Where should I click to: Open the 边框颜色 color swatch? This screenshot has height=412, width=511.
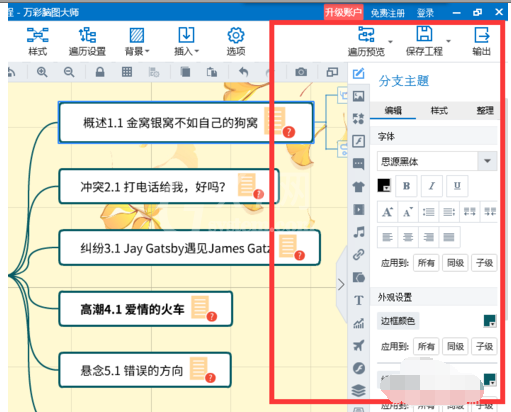click(490, 321)
